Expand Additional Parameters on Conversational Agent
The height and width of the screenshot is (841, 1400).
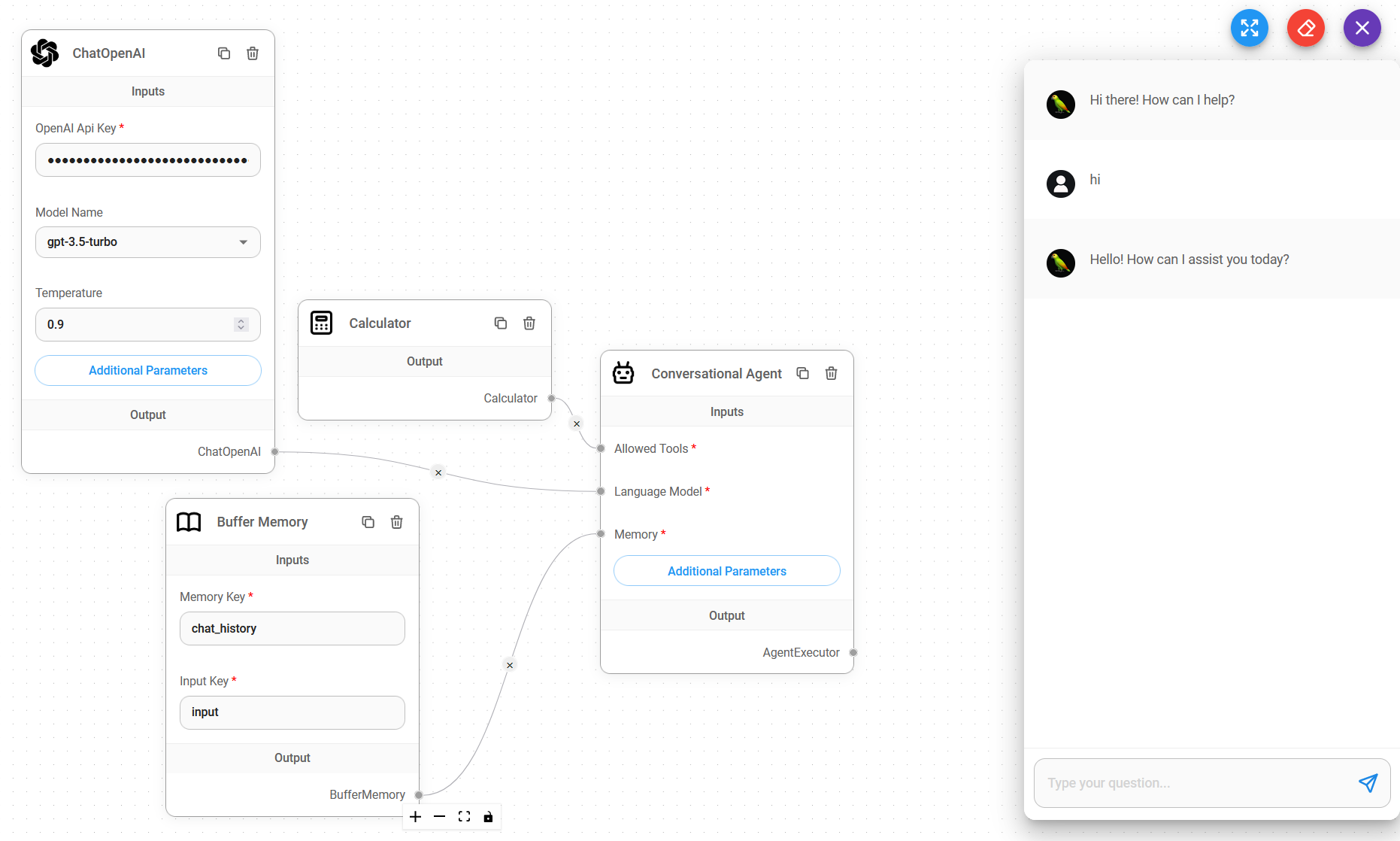726,570
